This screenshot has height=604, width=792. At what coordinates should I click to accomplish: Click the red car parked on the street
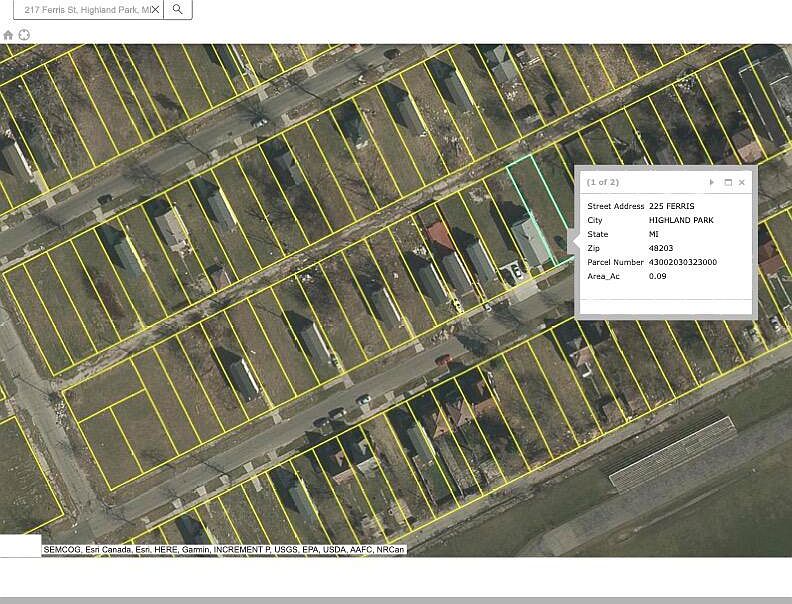point(443,360)
